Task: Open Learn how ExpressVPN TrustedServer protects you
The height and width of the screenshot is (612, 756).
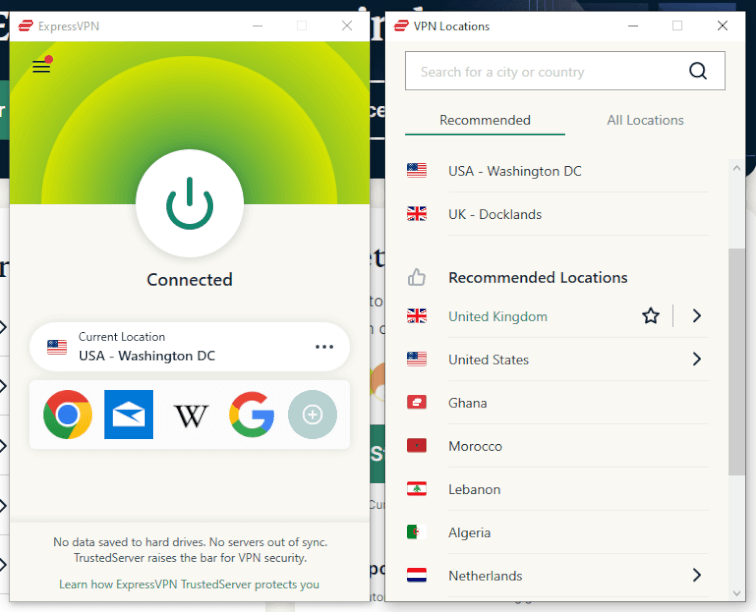Action: click(x=189, y=584)
